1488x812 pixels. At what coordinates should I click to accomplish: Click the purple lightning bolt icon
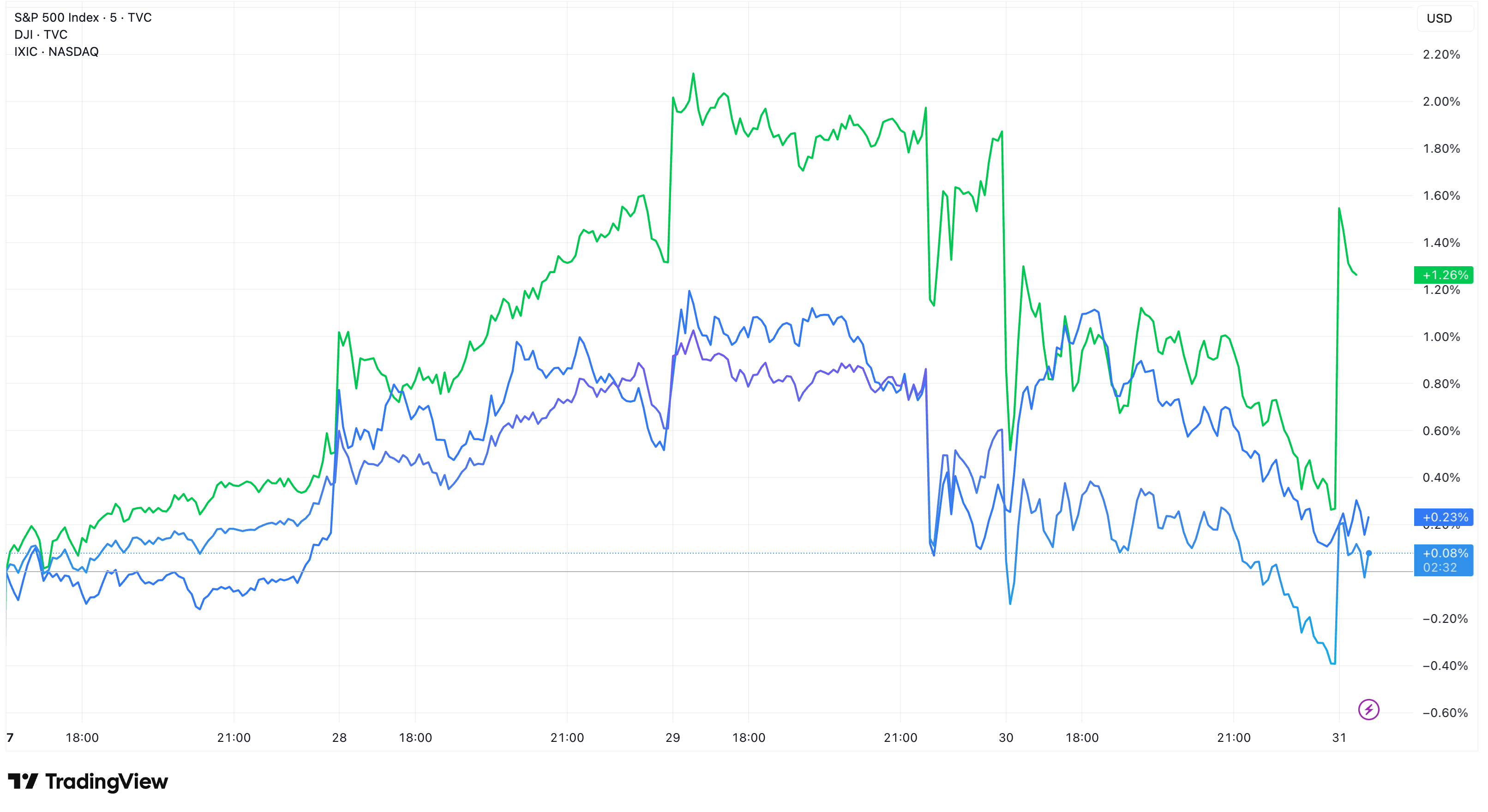(x=1368, y=709)
